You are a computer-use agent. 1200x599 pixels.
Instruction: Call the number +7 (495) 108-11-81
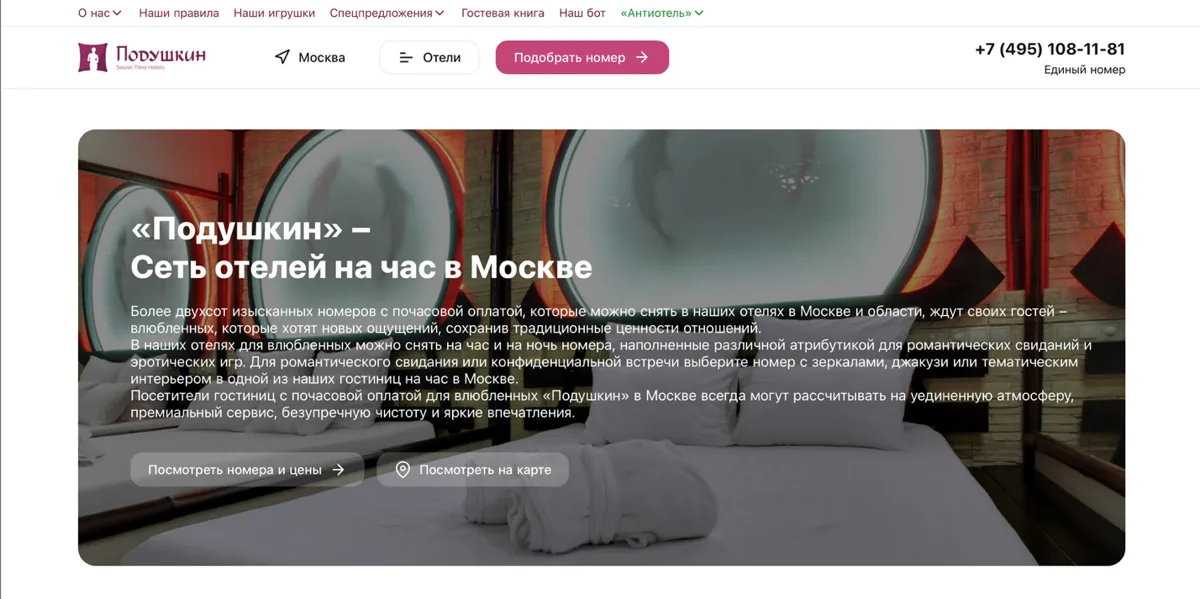pyautogui.click(x=1050, y=49)
